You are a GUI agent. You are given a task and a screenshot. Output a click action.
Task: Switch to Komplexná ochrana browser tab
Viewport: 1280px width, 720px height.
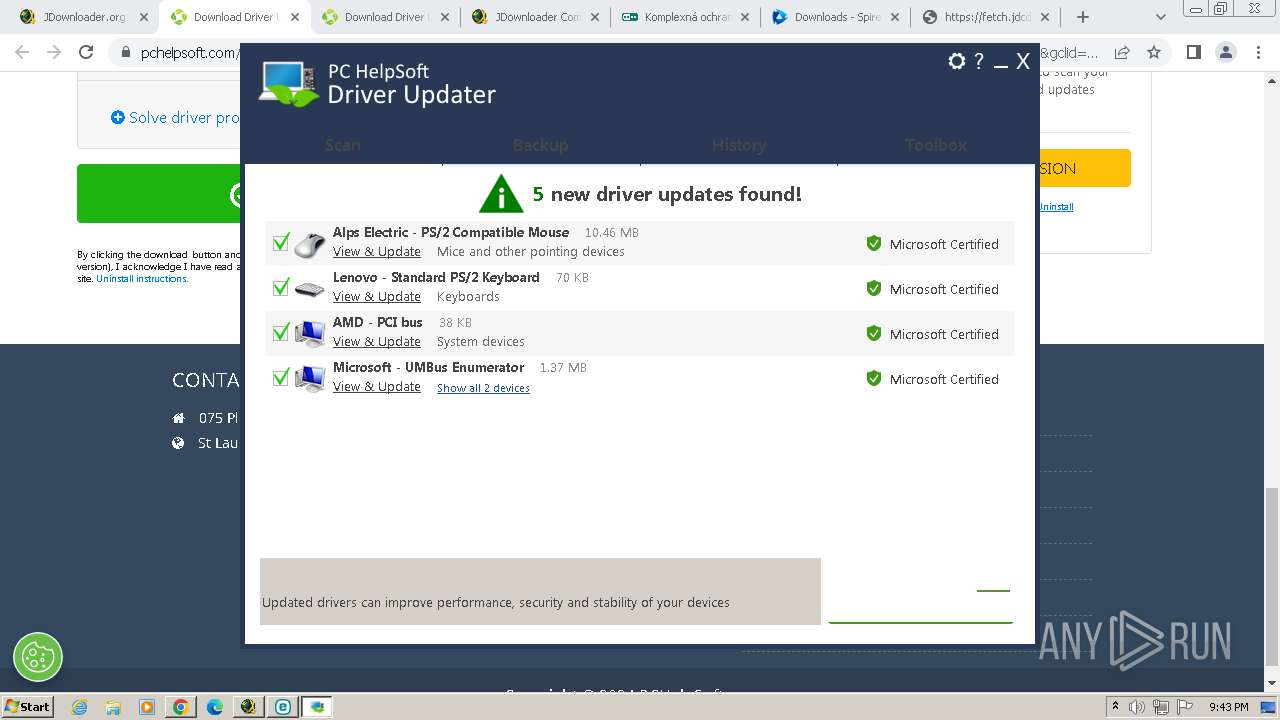point(685,17)
